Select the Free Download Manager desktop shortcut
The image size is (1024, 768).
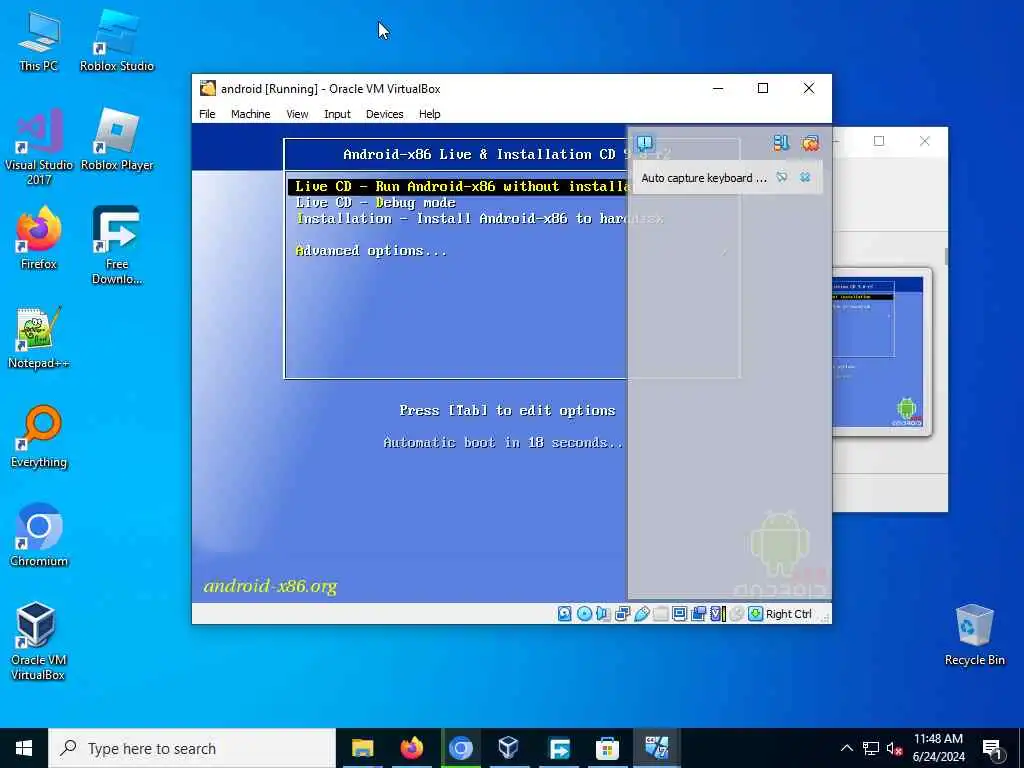click(117, 246)
